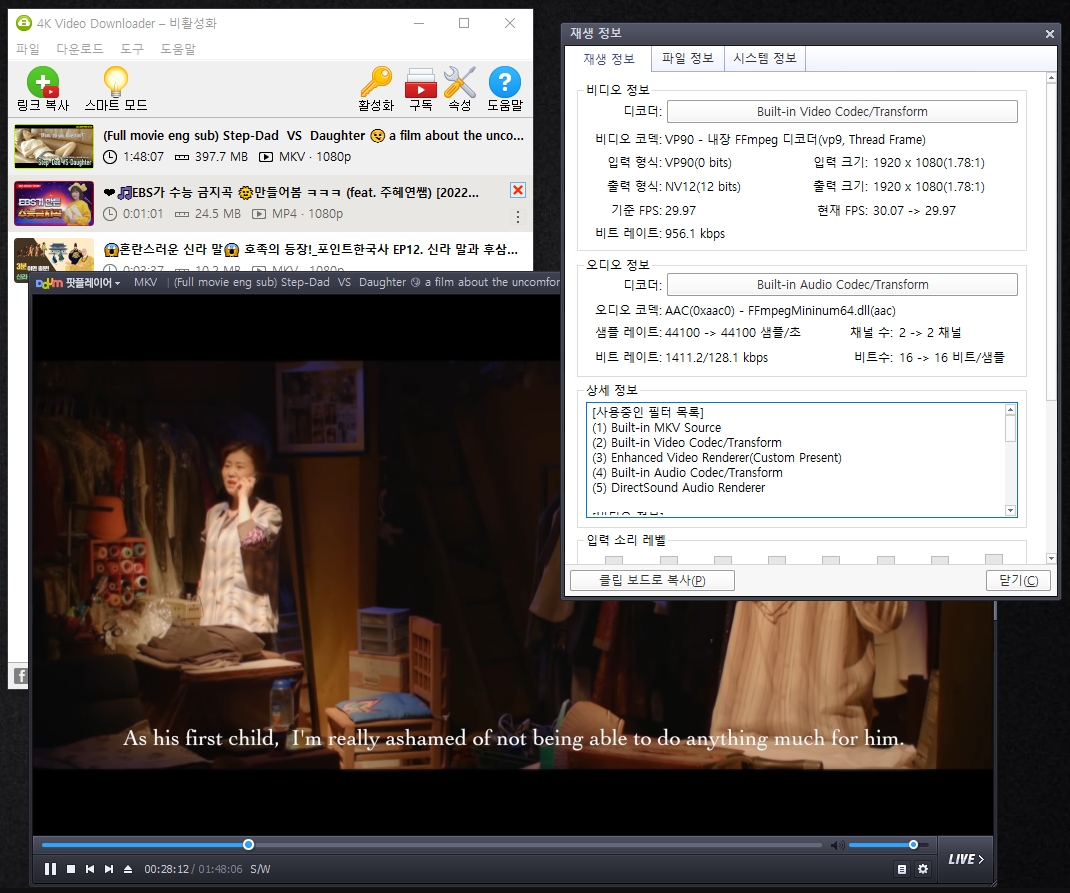Image resolution: width=1070 pixels, height=893 pixels.
Task: Select '(1) Built-in MKV Source' filter line
Action: 656,428
